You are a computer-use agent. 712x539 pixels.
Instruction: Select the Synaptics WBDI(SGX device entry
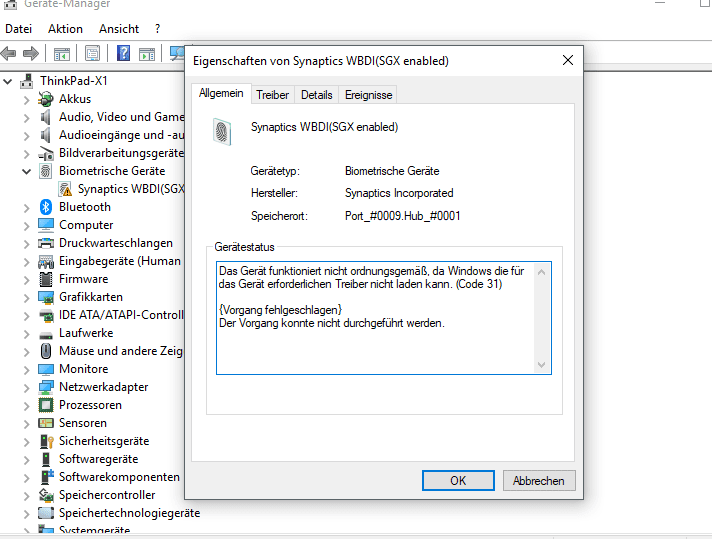[x=131, y=189]
